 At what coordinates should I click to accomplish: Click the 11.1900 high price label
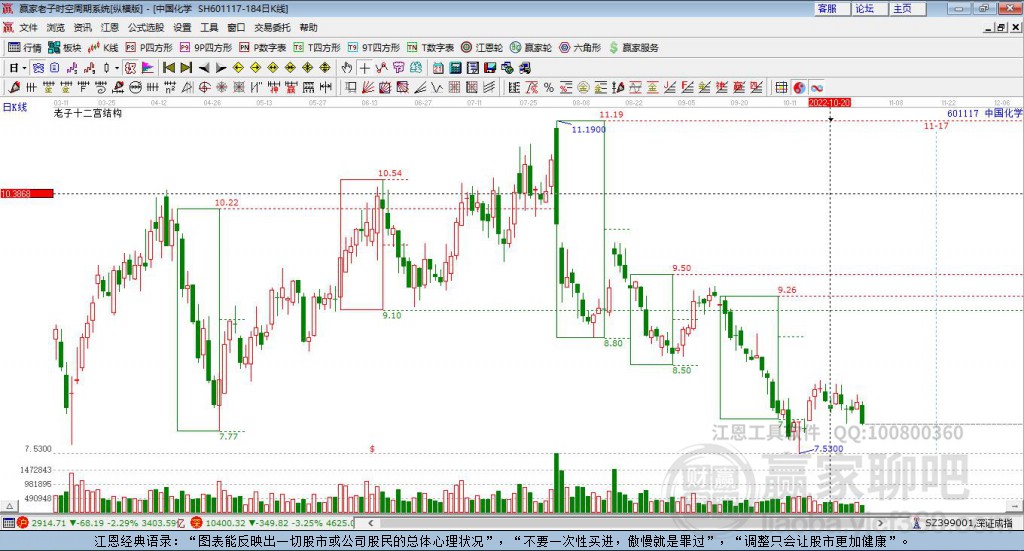click(x=588, y=130)
